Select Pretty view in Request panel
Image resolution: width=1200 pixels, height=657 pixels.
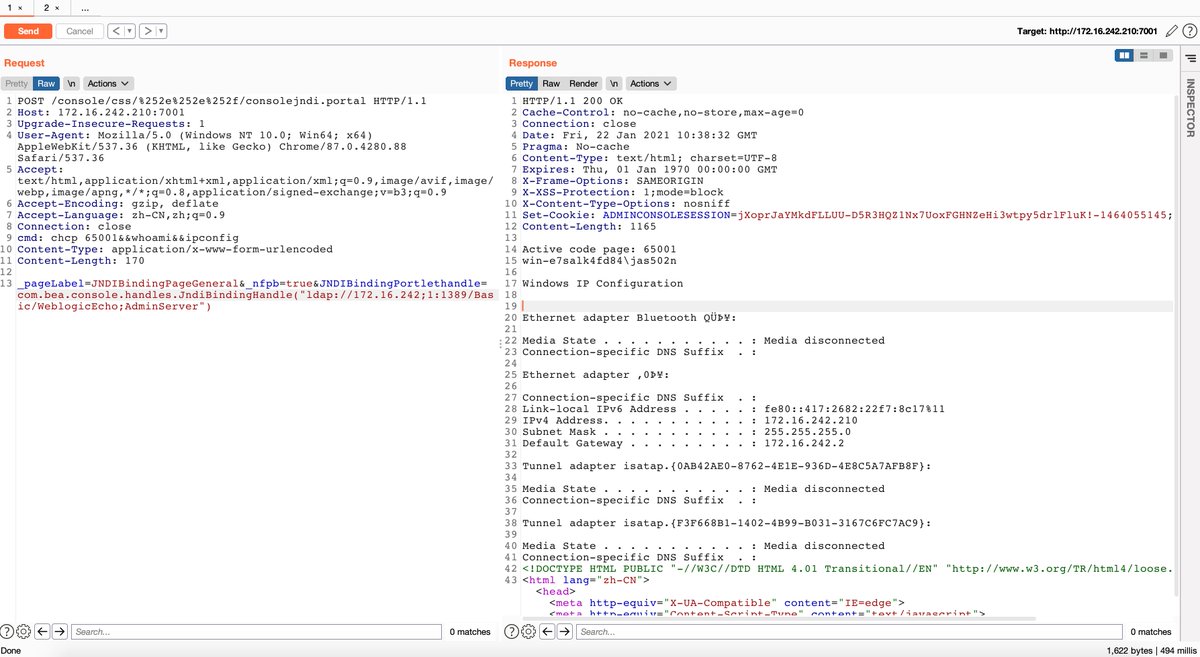tap(16, 84)
